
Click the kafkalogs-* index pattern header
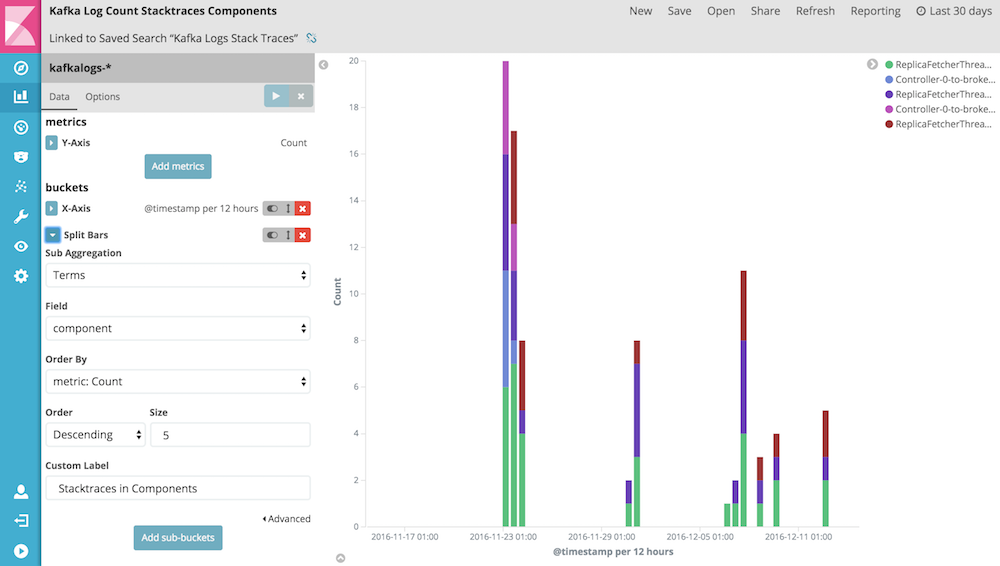tap(178, 68)
